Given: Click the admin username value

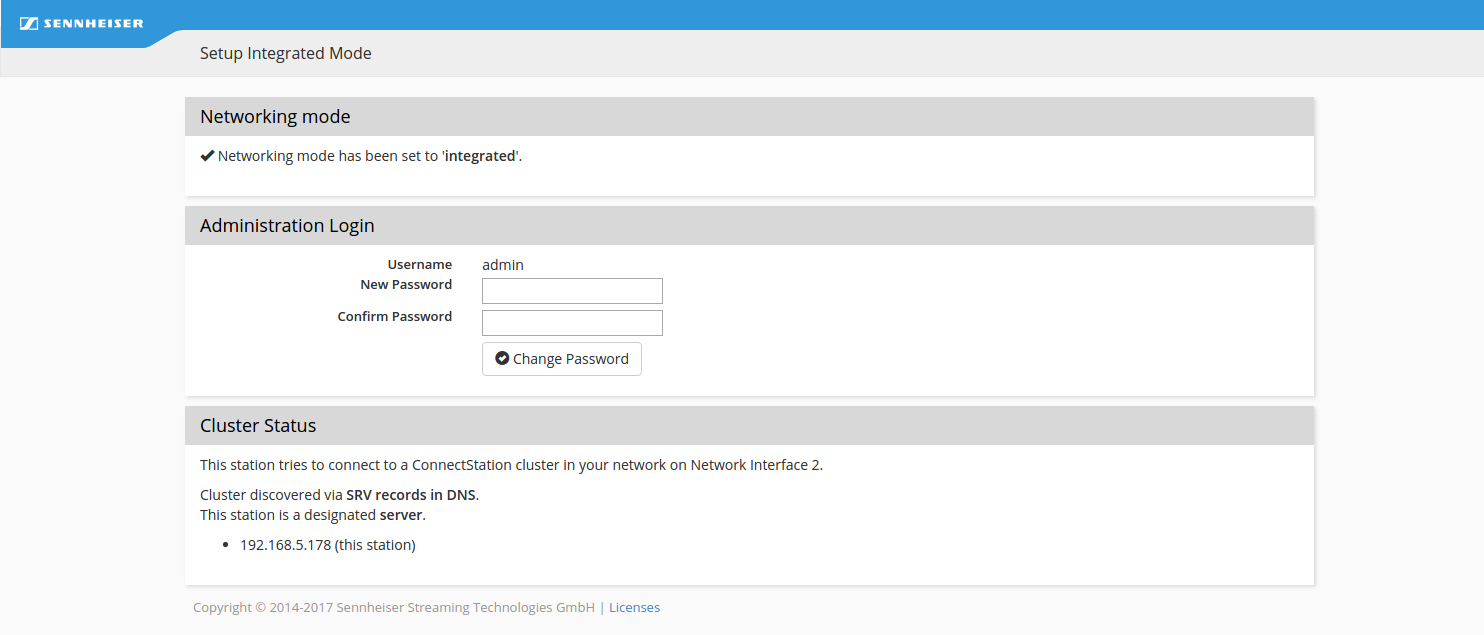Looking at the screenshot, I should click(x=503, y=265).
